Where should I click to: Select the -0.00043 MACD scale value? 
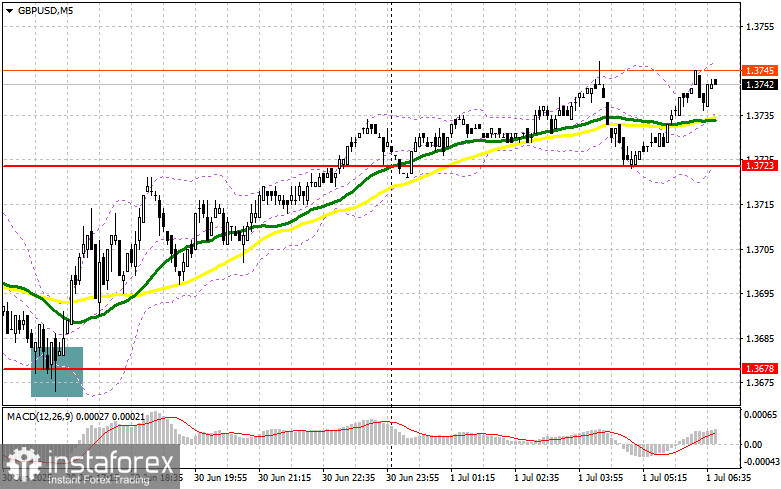coord(761,462)
